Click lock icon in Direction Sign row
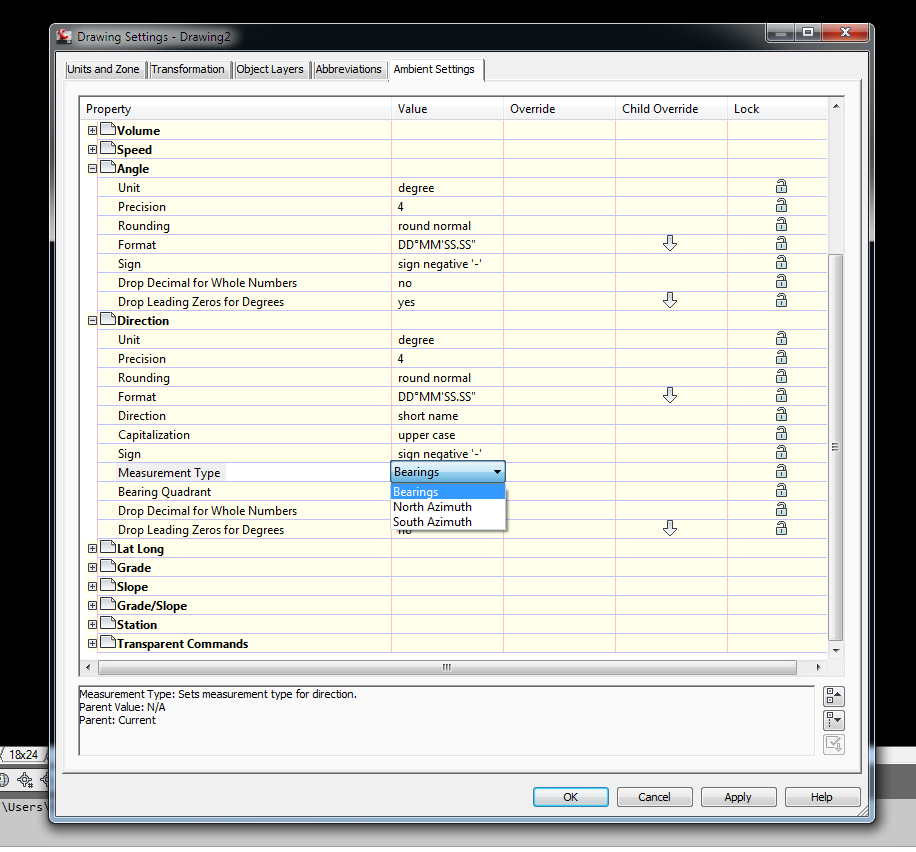This screenshot has height=852, width=916. click(781, 453)
